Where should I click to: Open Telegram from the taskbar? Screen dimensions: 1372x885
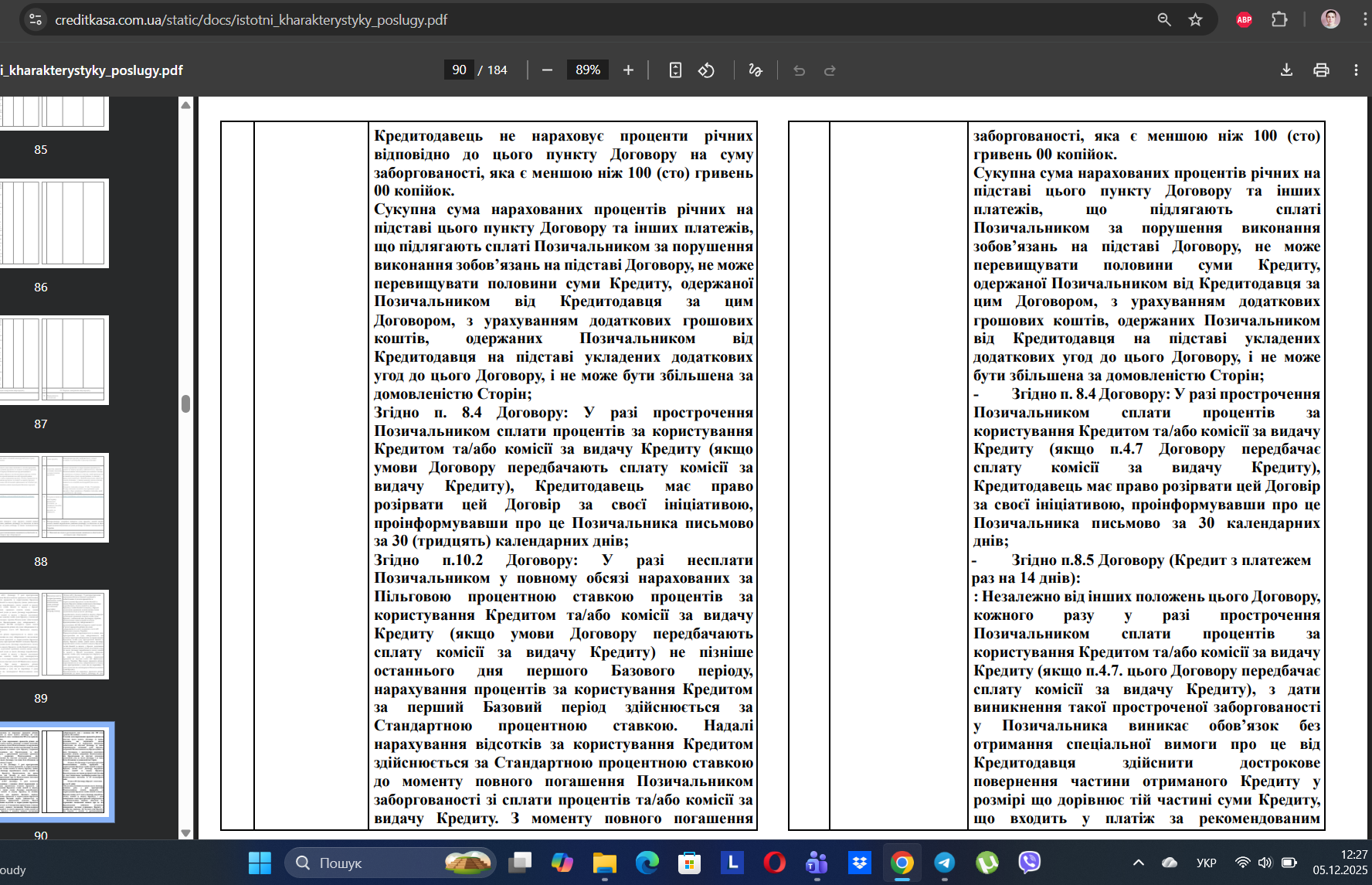(945, 863)
